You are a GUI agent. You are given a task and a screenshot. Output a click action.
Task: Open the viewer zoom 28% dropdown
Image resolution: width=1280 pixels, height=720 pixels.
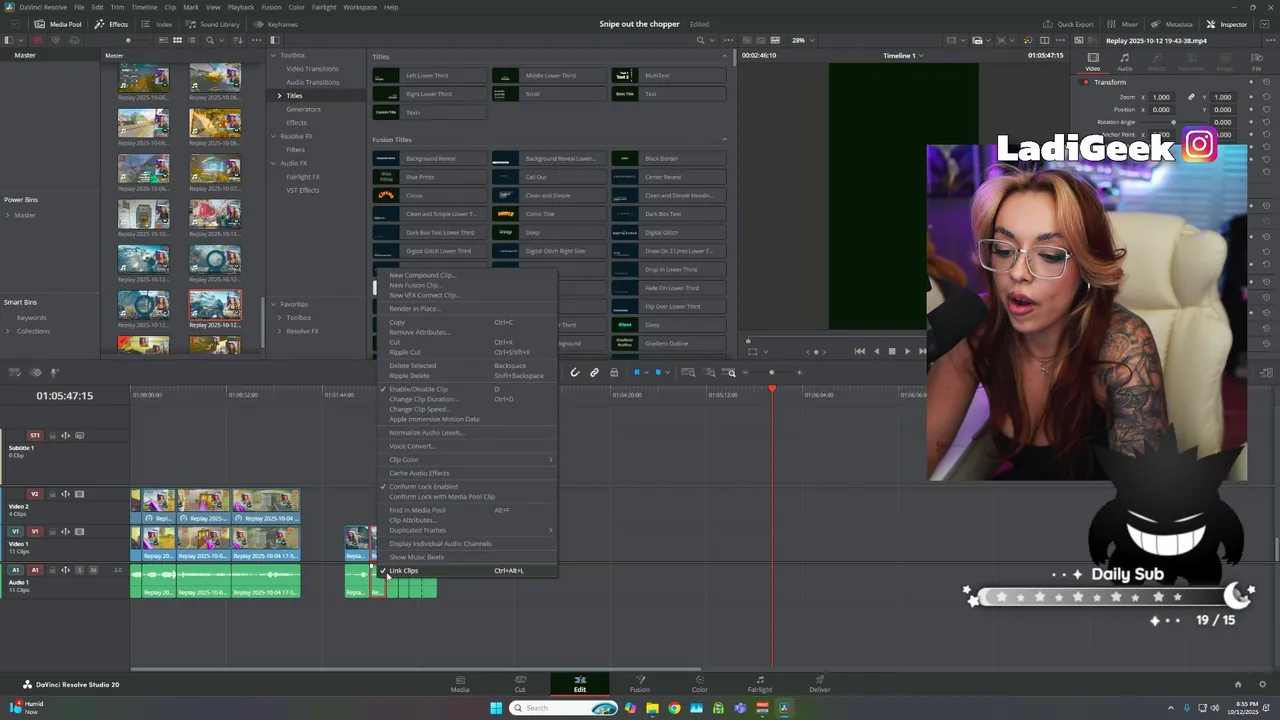point(802,40)
